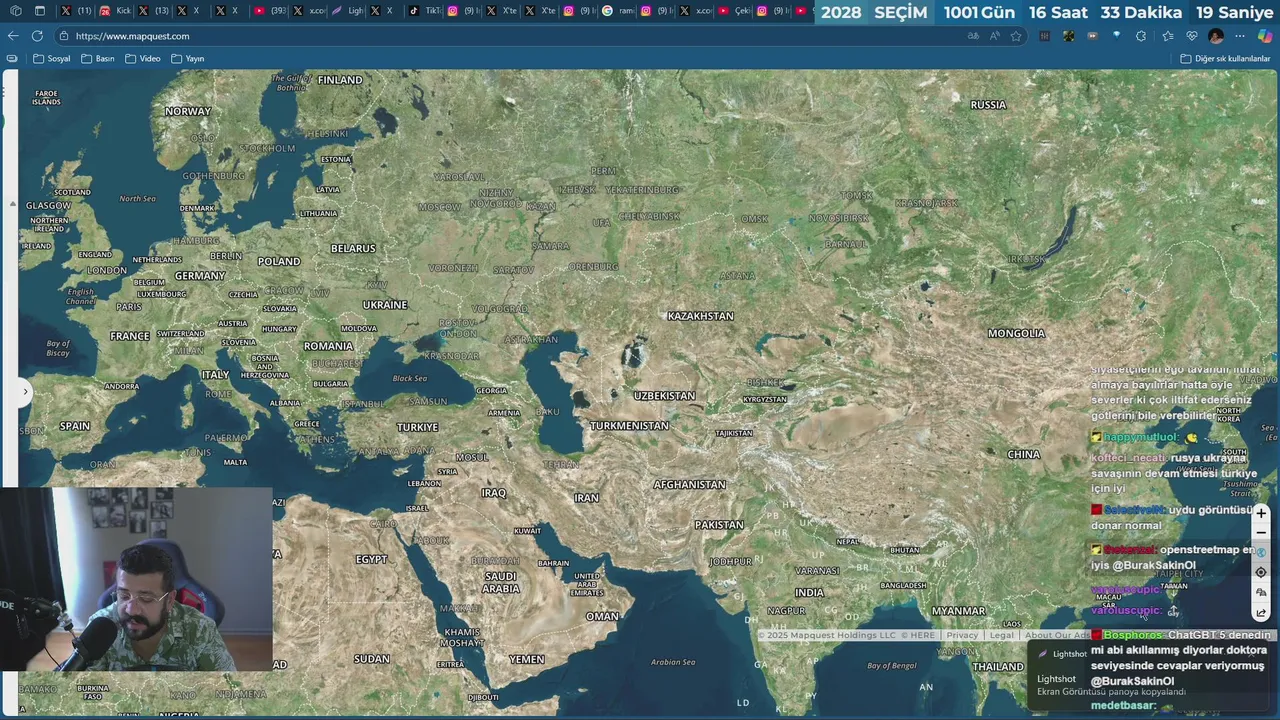The width and height of the screenshot is (1280, 720).
Task: Expand the Diğer sık kullanılanlar folder
Action: pyautogui.click(x=1225, y=59)
